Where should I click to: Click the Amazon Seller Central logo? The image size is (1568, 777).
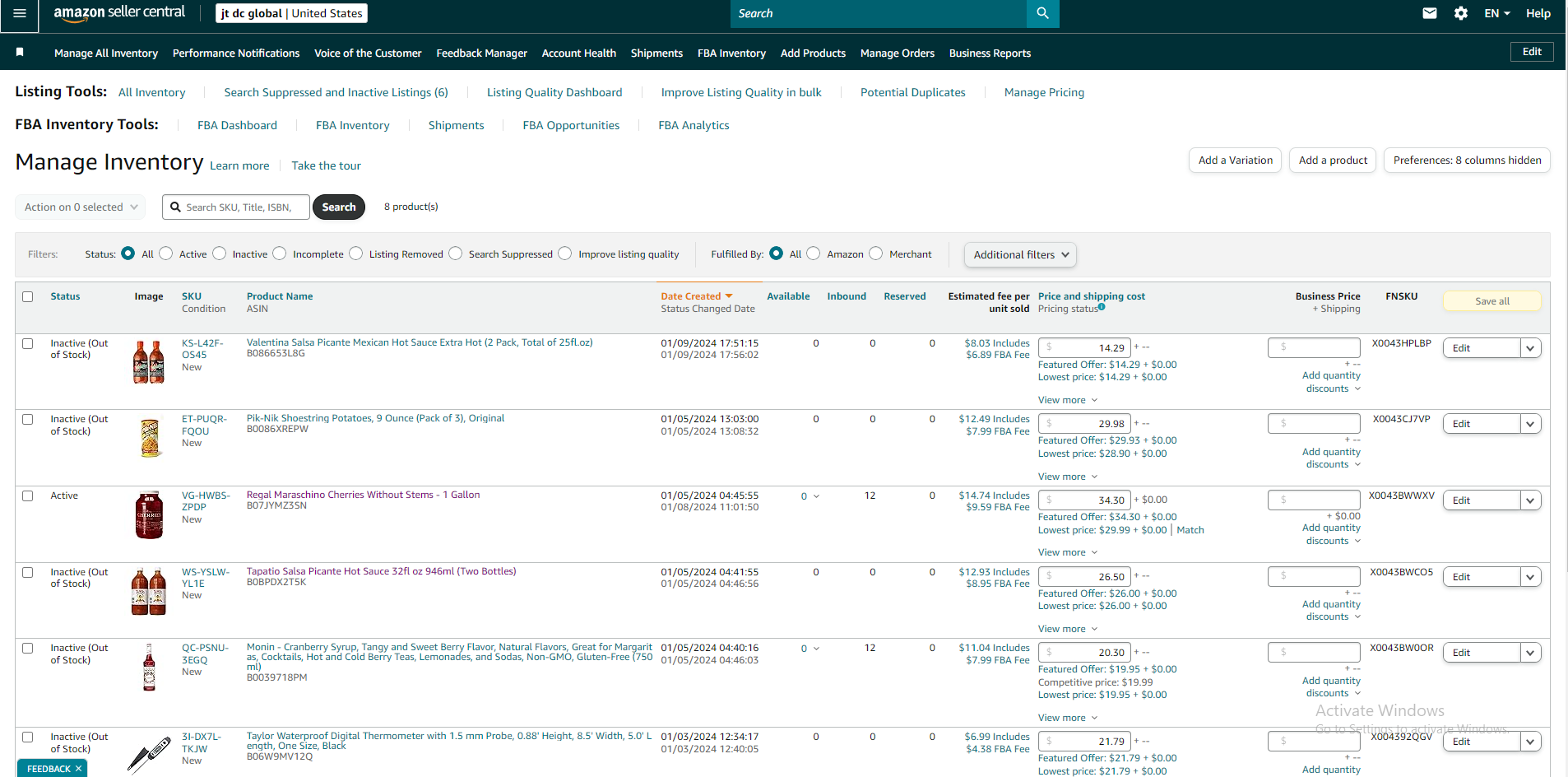pos(119,12)
